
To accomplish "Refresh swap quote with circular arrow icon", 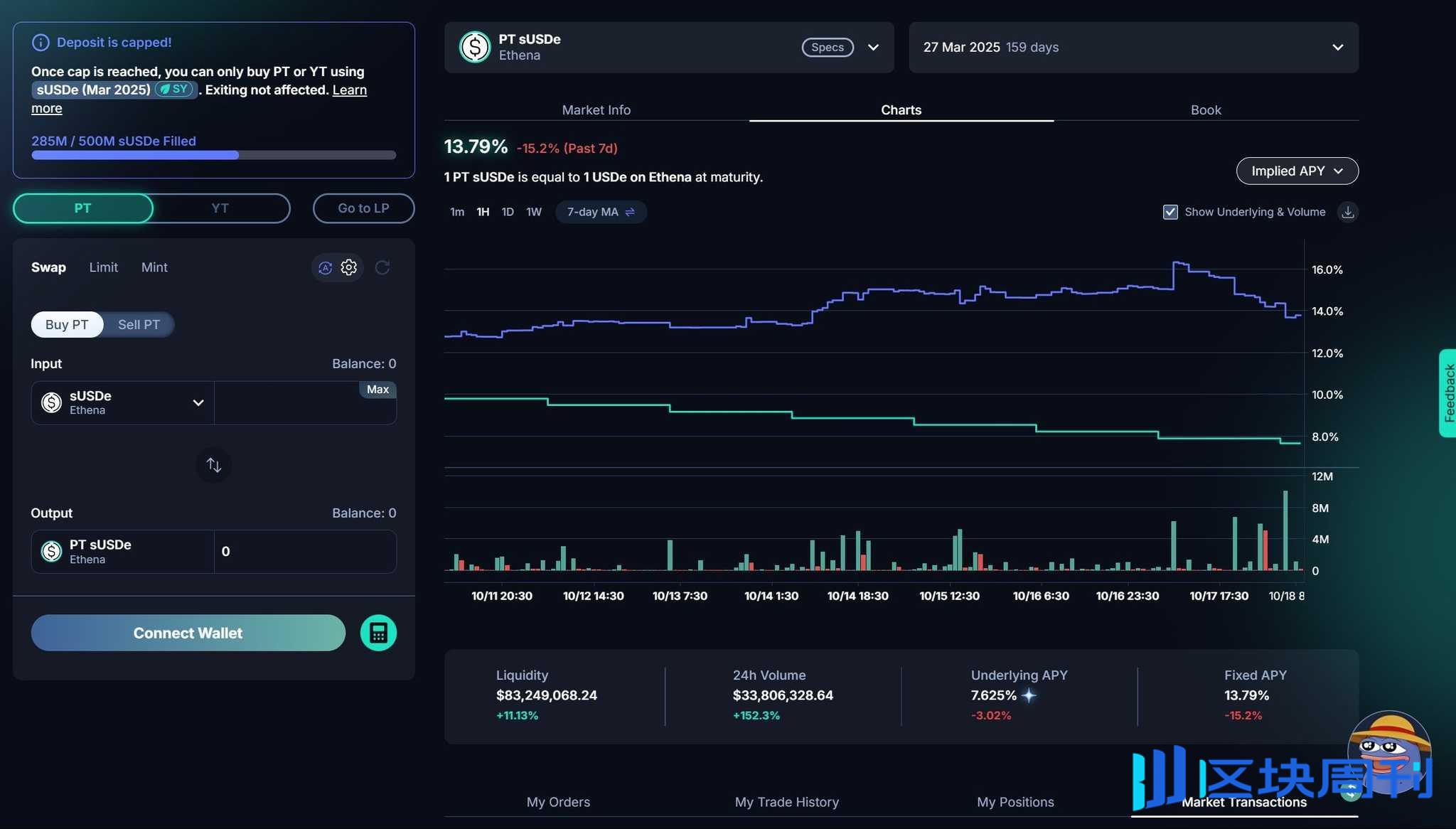I will (382, 267).
